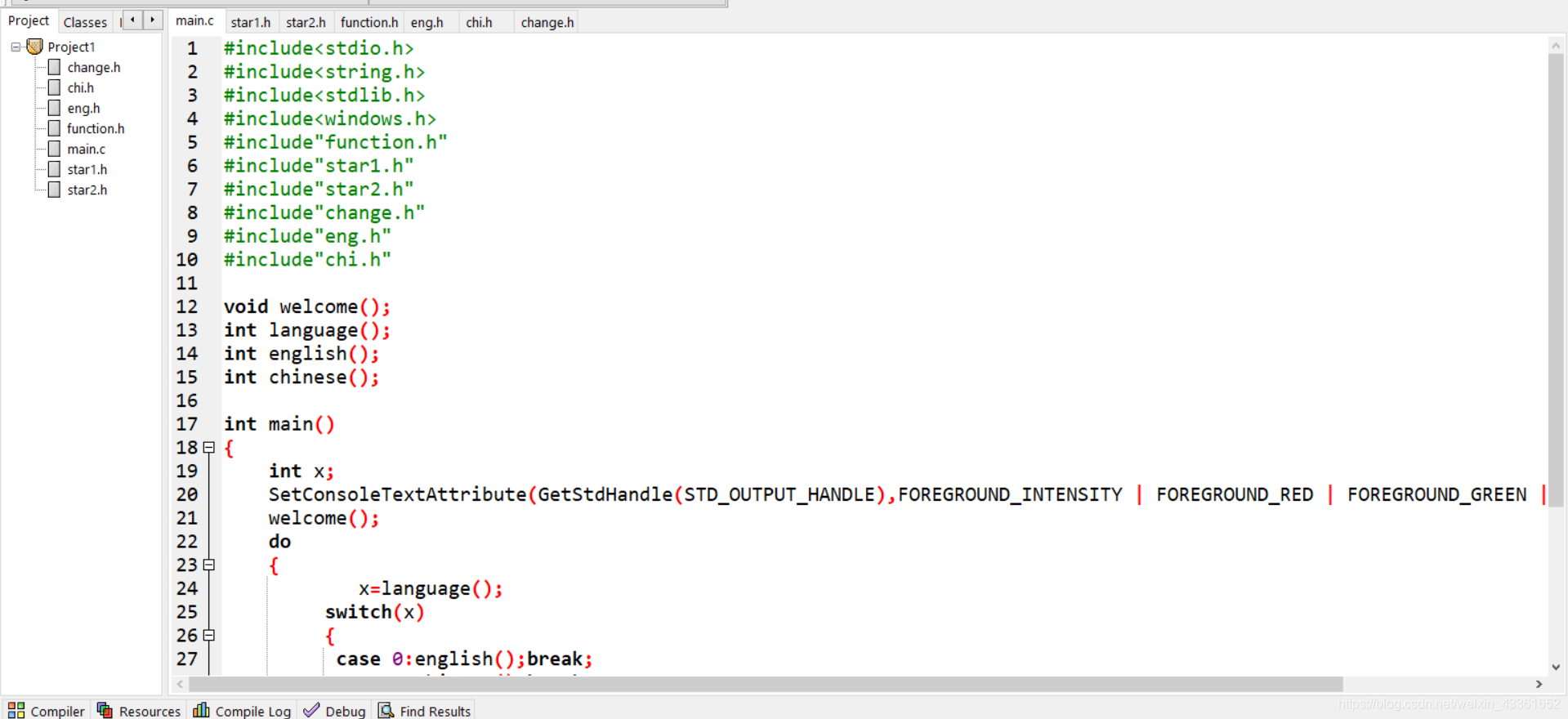
Task: Click the main.c file icon in tree
Action: pos(54,149)
